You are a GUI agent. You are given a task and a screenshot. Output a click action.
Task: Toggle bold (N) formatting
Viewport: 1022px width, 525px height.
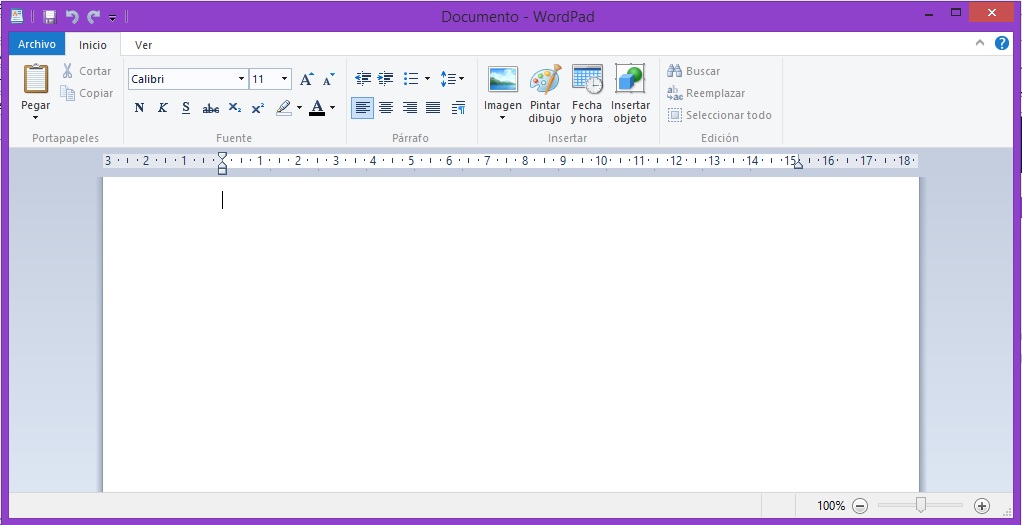click(x=139, y=108)
